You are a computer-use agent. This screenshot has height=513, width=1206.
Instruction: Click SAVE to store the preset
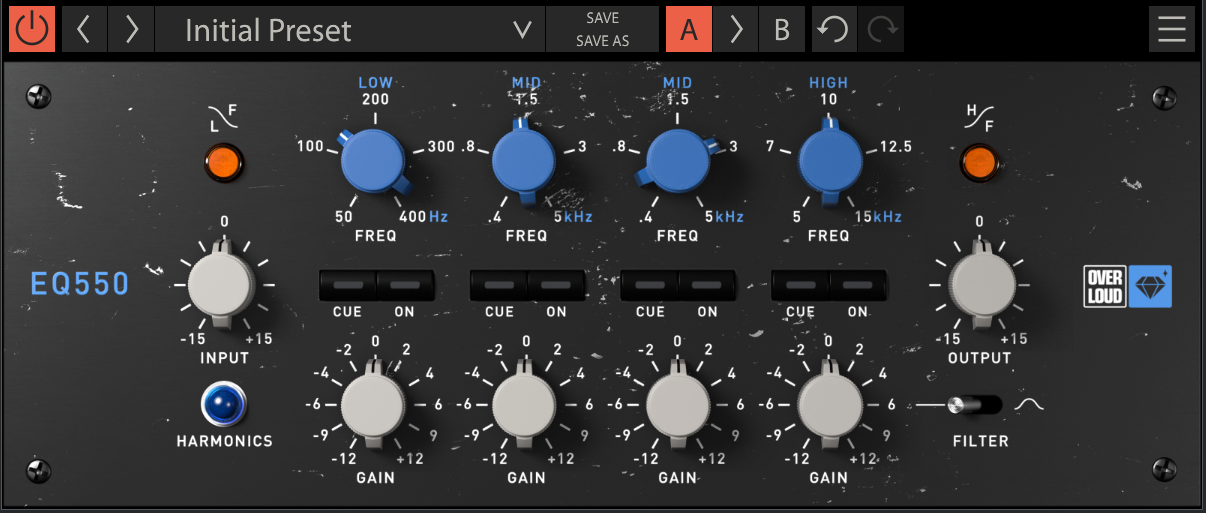pos(602,18)
